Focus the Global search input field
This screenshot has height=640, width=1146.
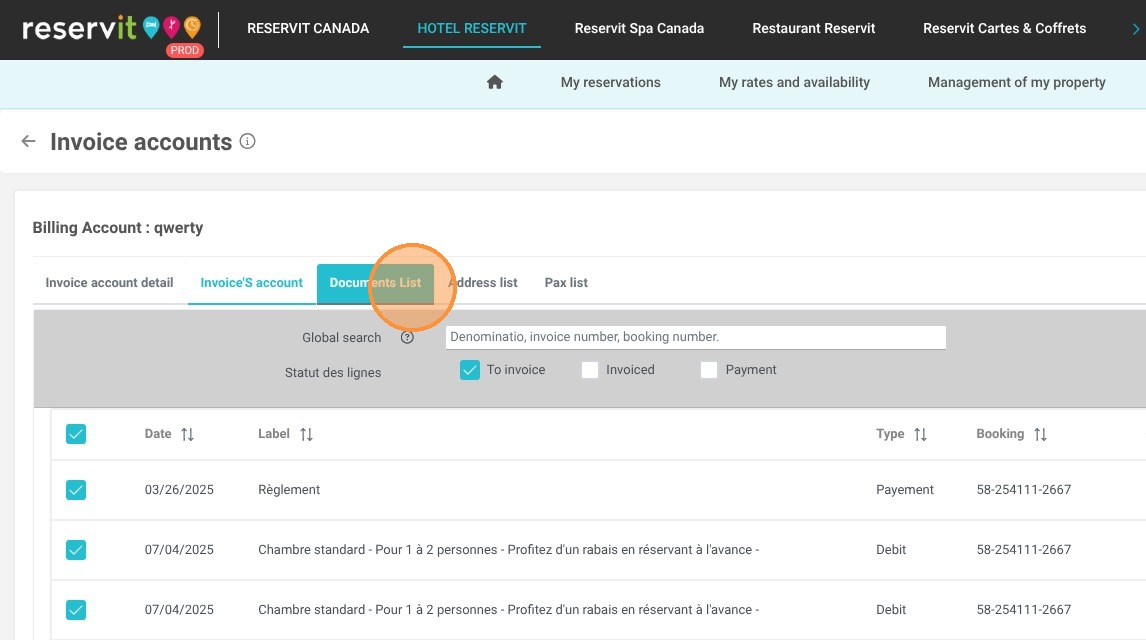pyautogui.click(x=696, y=337)
